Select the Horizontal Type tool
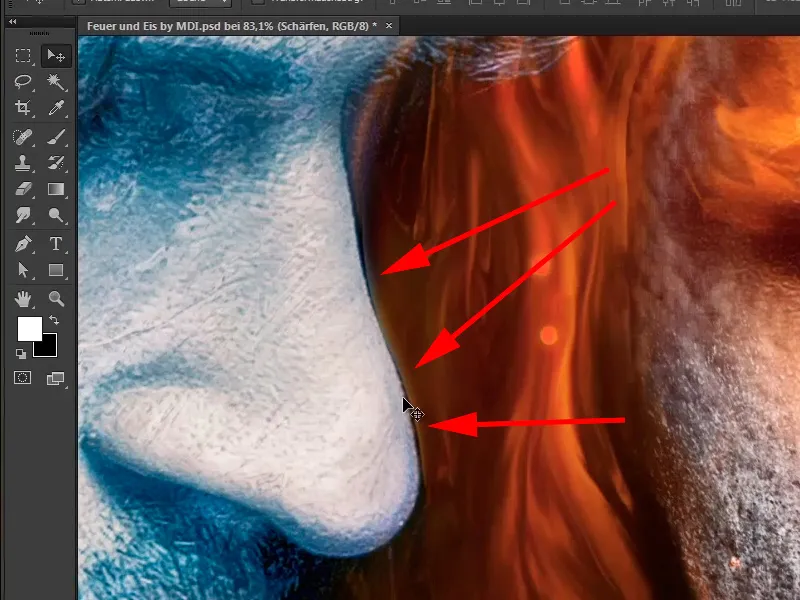The width and height of the screenshot is (800, 600). 56,244
